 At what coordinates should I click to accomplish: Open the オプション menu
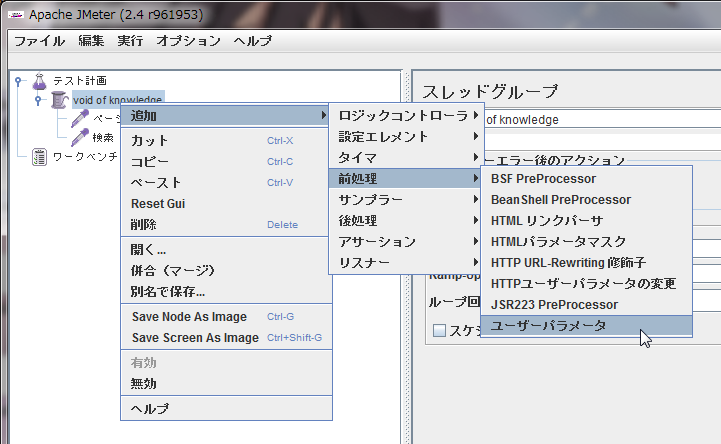click(189, 41)
